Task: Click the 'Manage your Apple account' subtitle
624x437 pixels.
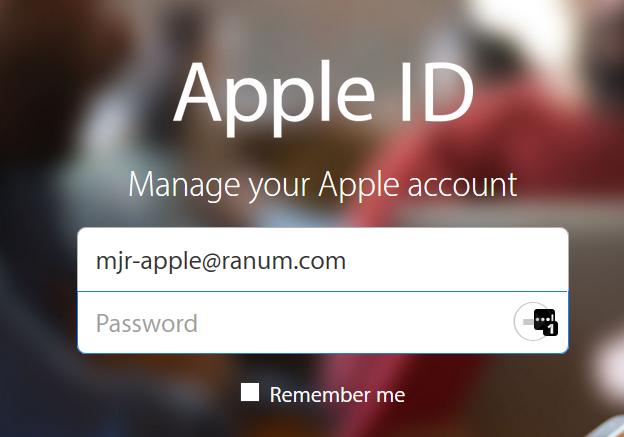Action: (323, 185)
